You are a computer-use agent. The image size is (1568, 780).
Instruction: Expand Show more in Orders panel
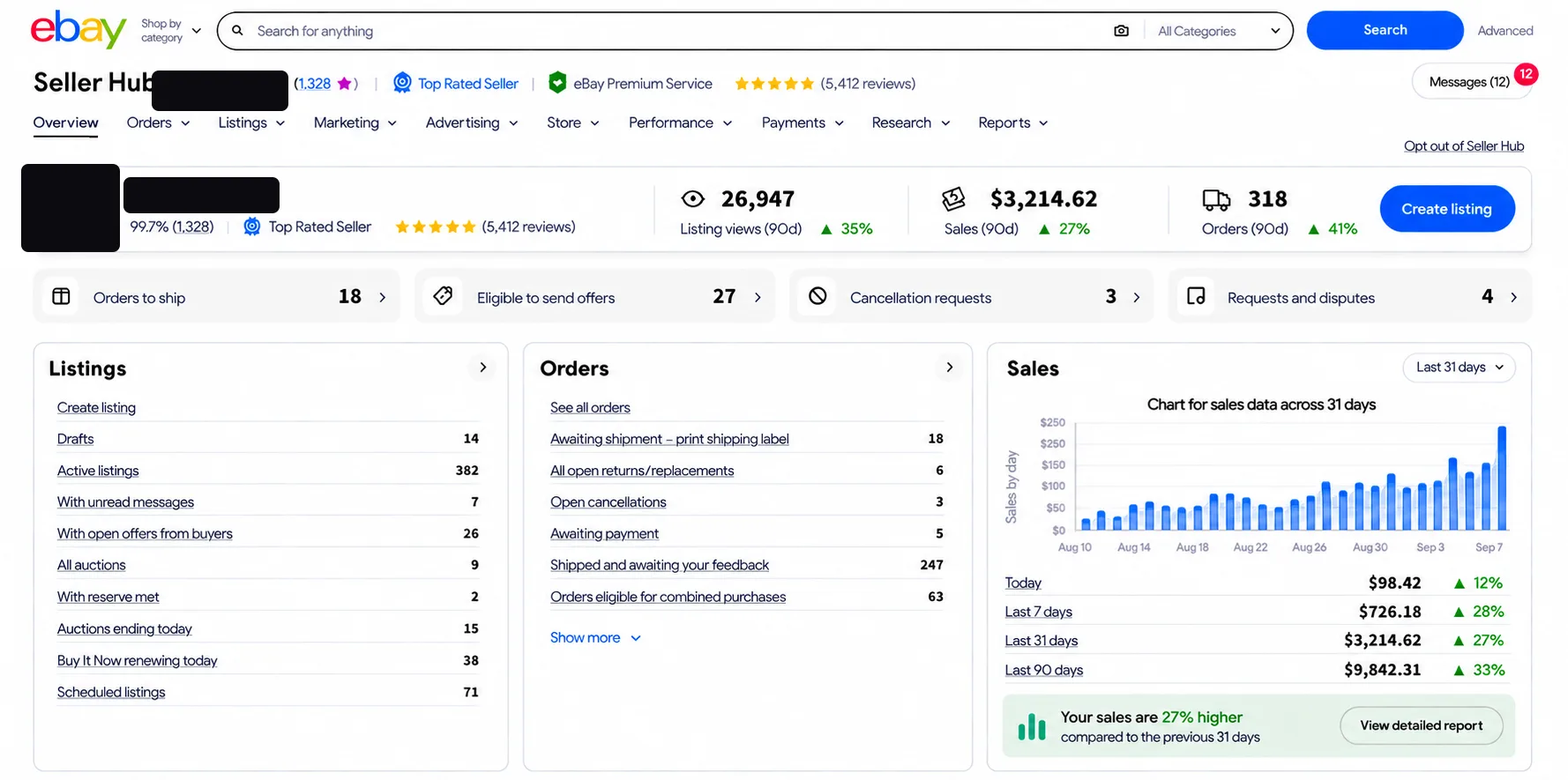click(595, 637)
